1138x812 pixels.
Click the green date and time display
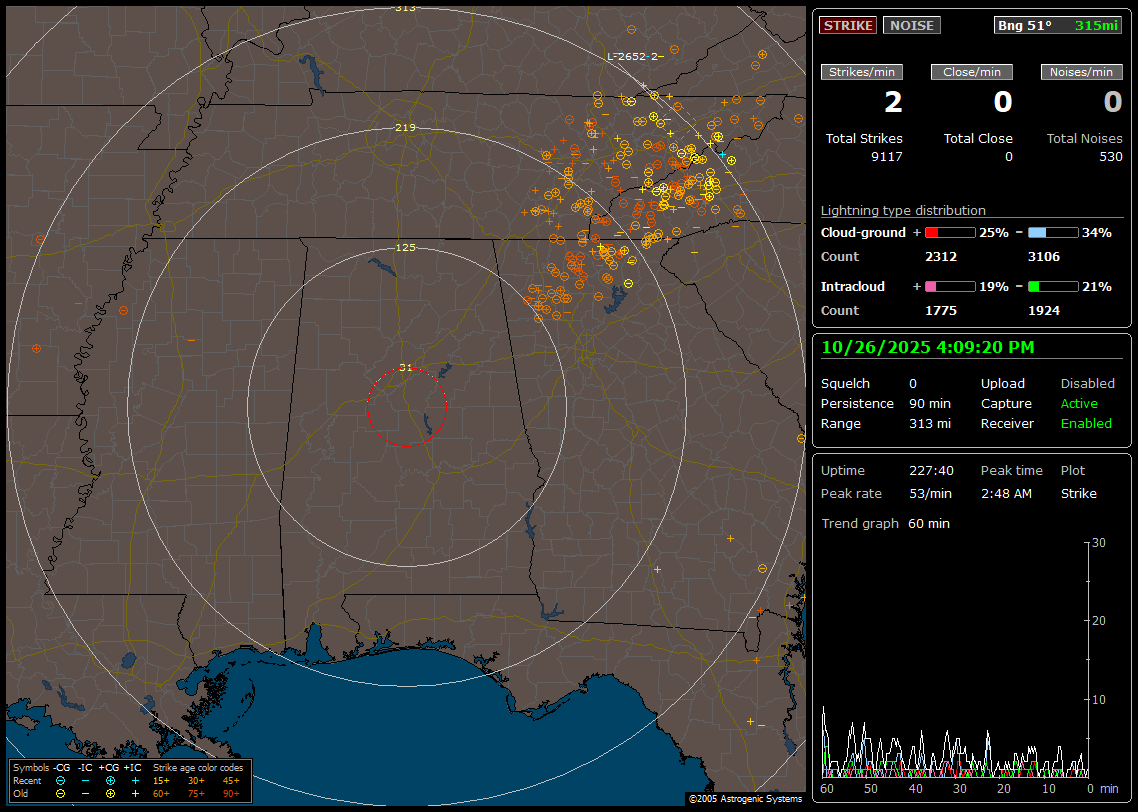928,347
